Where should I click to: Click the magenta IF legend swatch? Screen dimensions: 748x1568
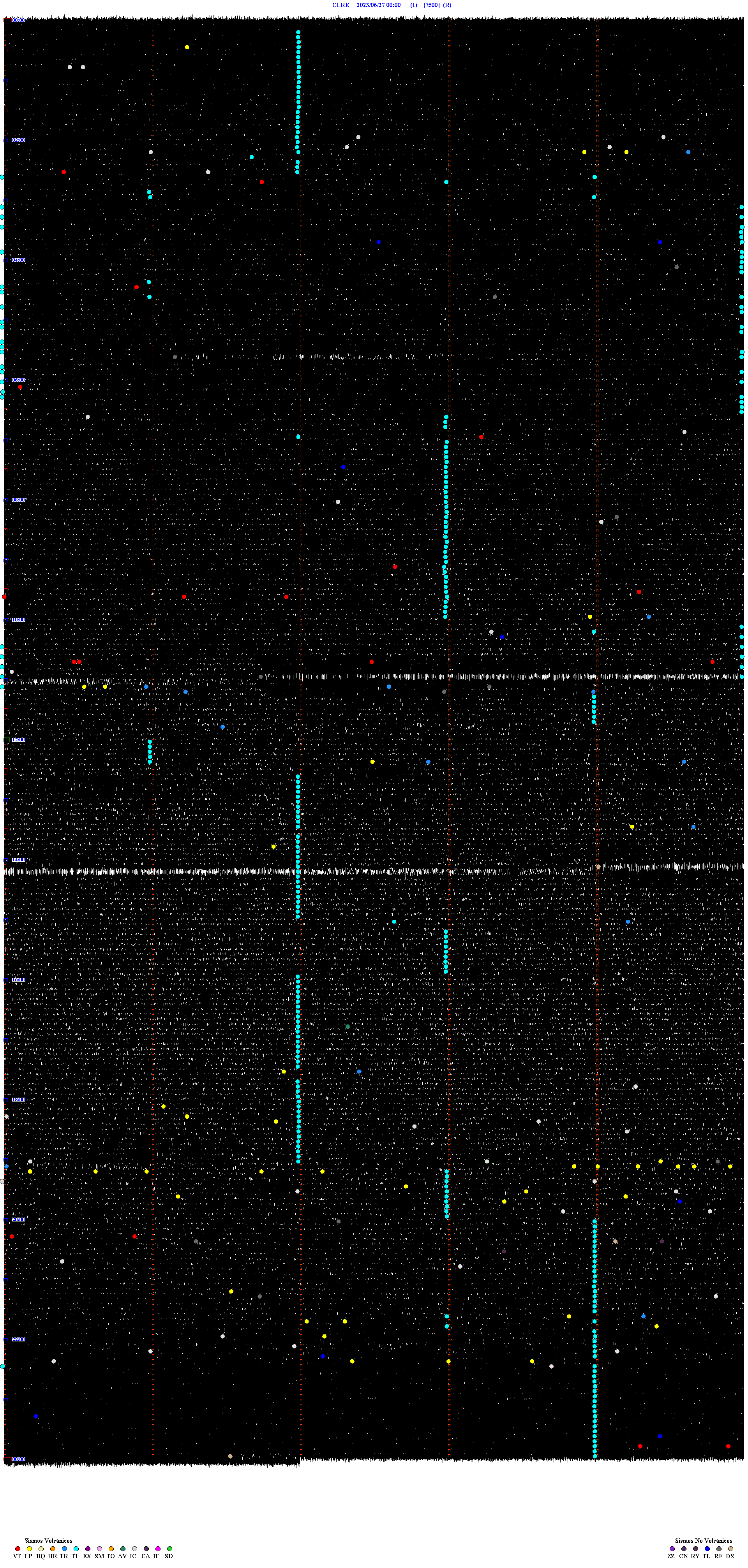pyautogui.click(x=158, y=1549)
